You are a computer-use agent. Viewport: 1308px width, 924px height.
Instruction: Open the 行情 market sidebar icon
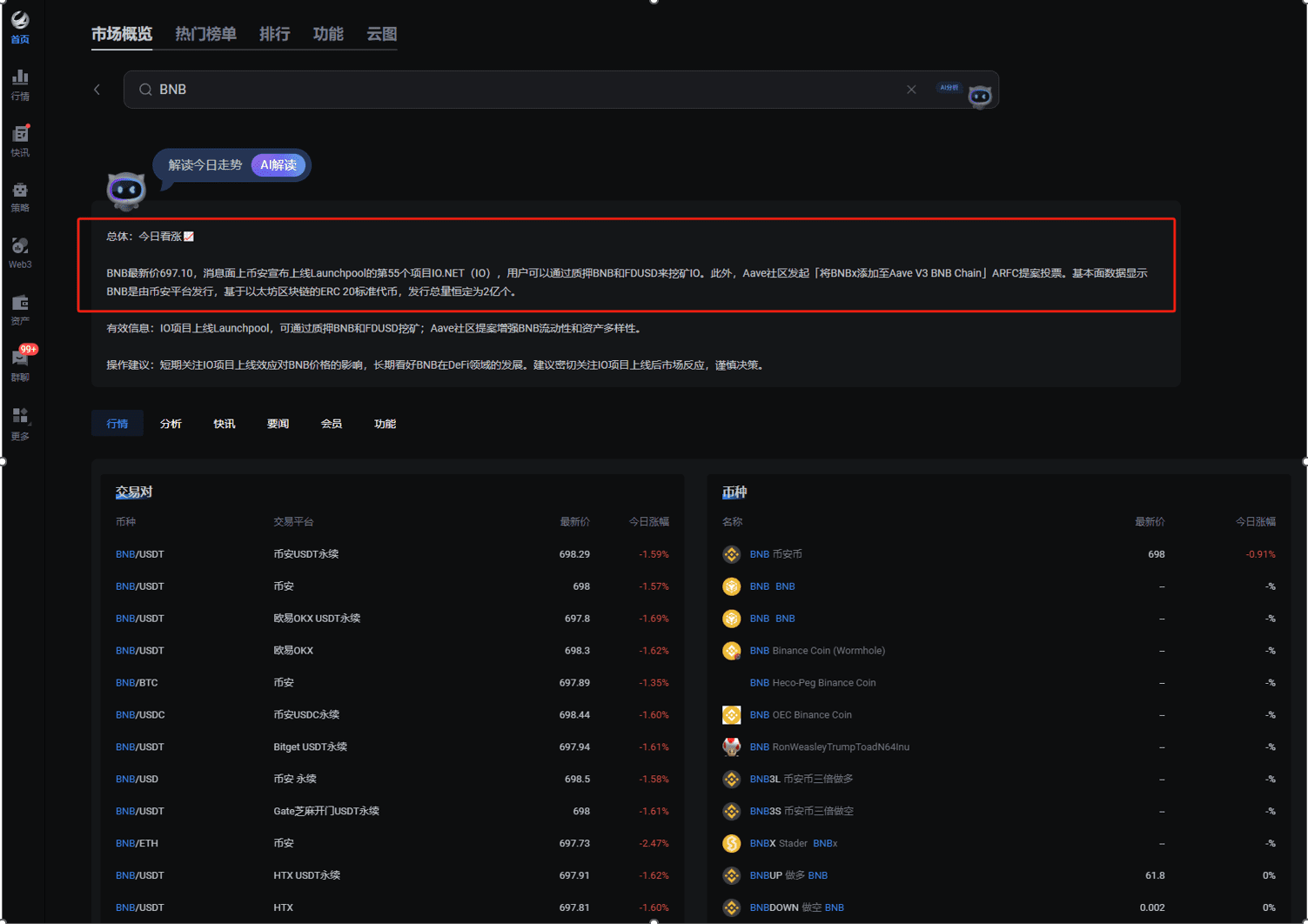point(20,84)
